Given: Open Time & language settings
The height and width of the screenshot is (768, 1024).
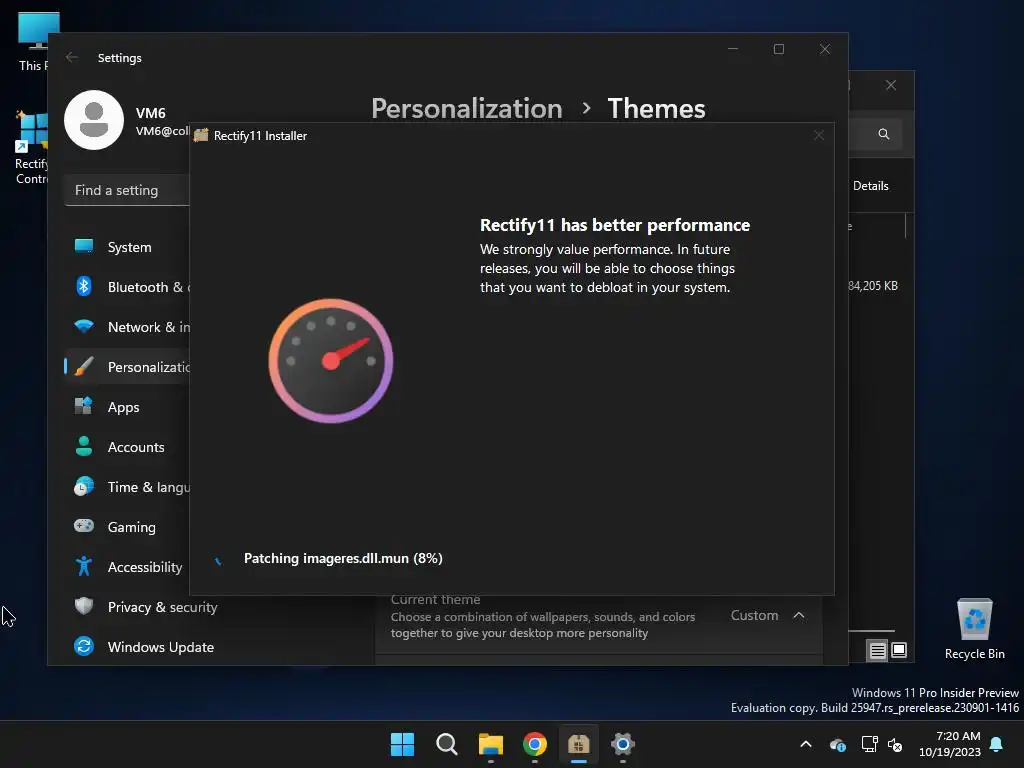Looking at the screenshot, I should coord(127,487).
